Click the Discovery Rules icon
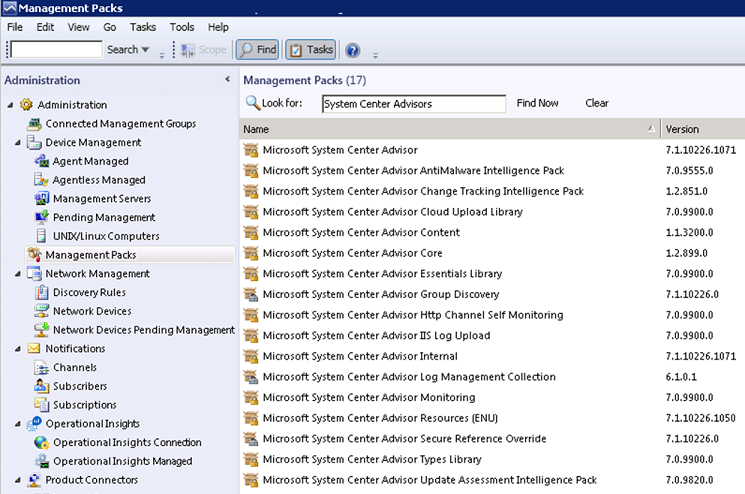This screenshot has height=494, width=745. 42,292
